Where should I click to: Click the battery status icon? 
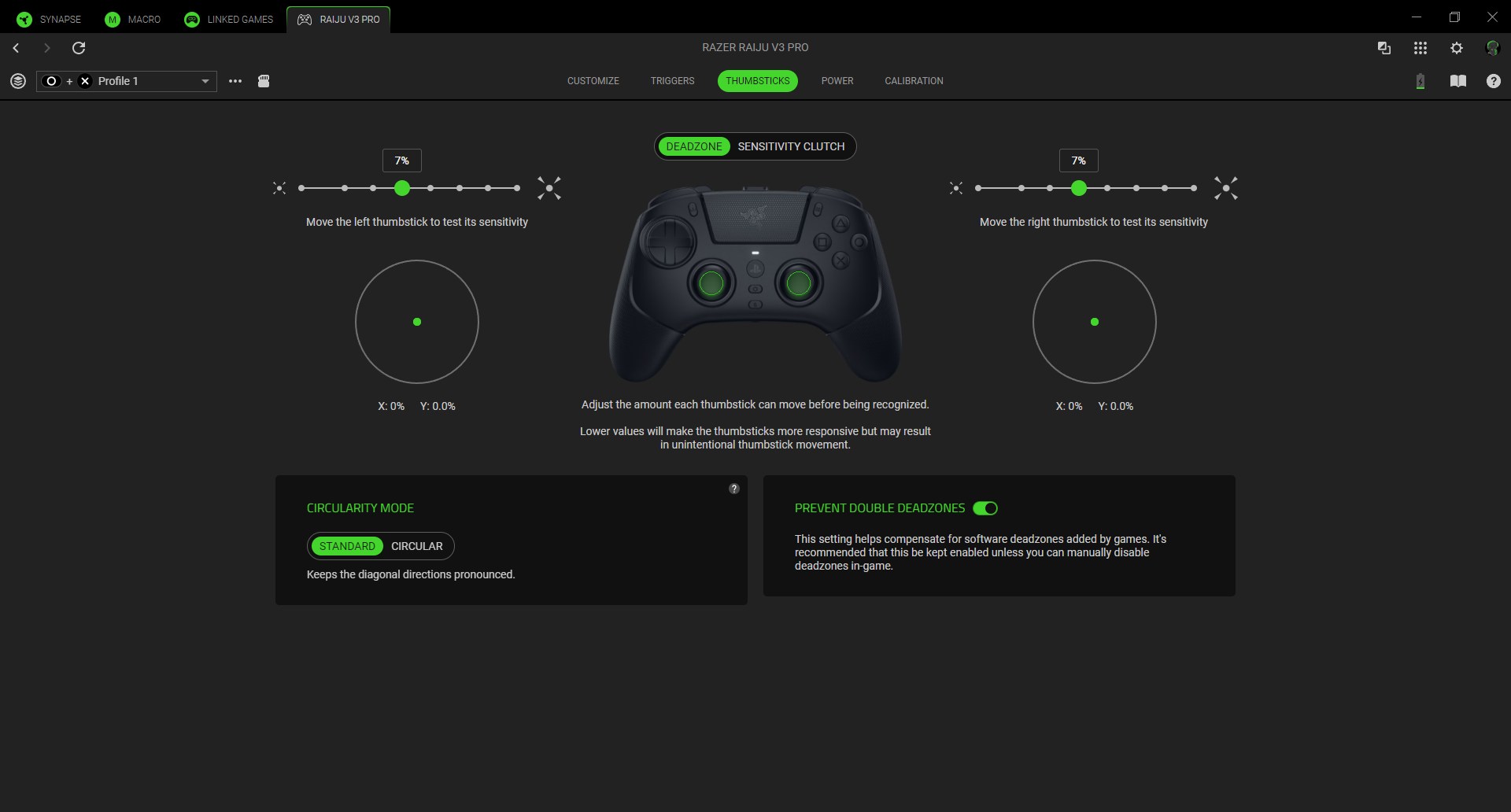(1420, 81)
